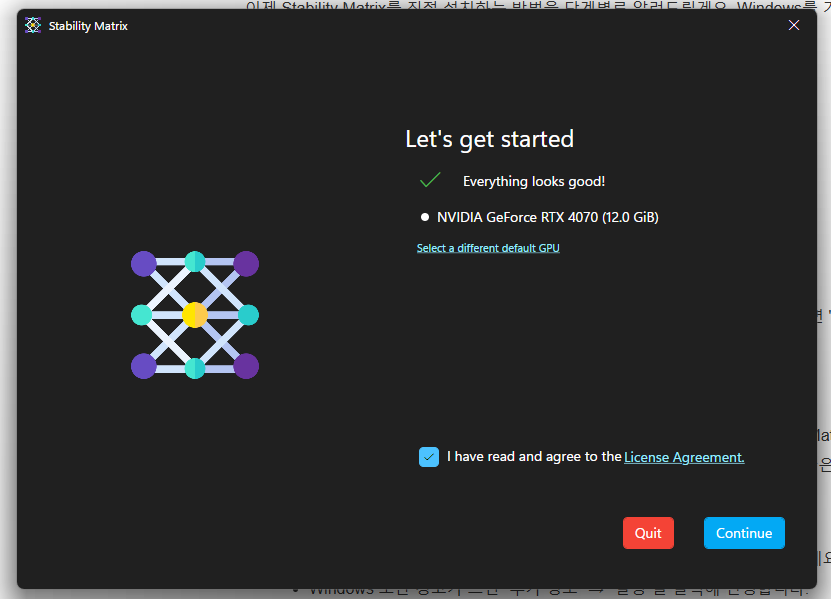The image size is (831, 599).
Task: Uncheck the License Agreement checkbox
Action: click(429, 457)
